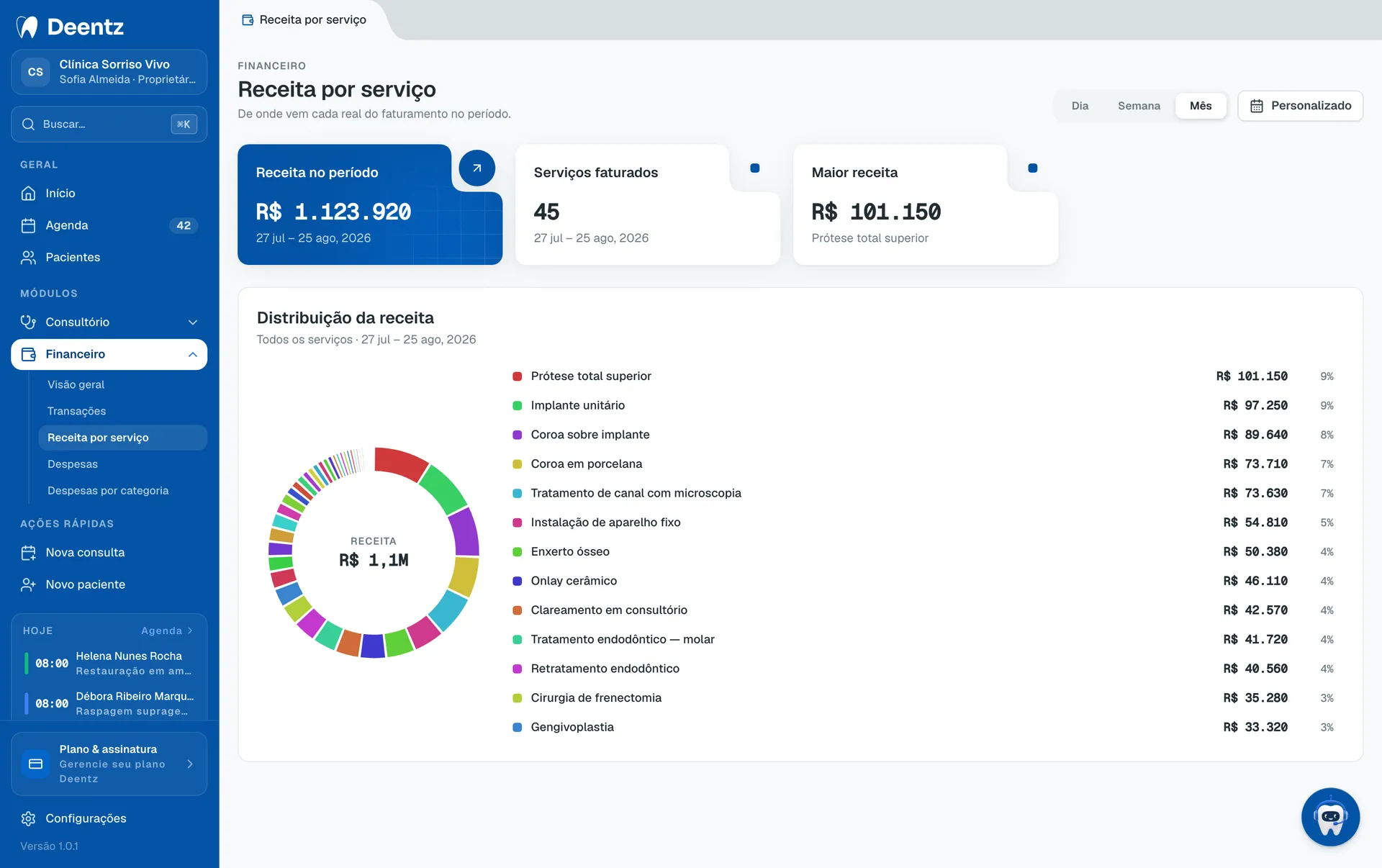
Task: Go to Despesas por categoria
Action: click(x=108, y=491)
